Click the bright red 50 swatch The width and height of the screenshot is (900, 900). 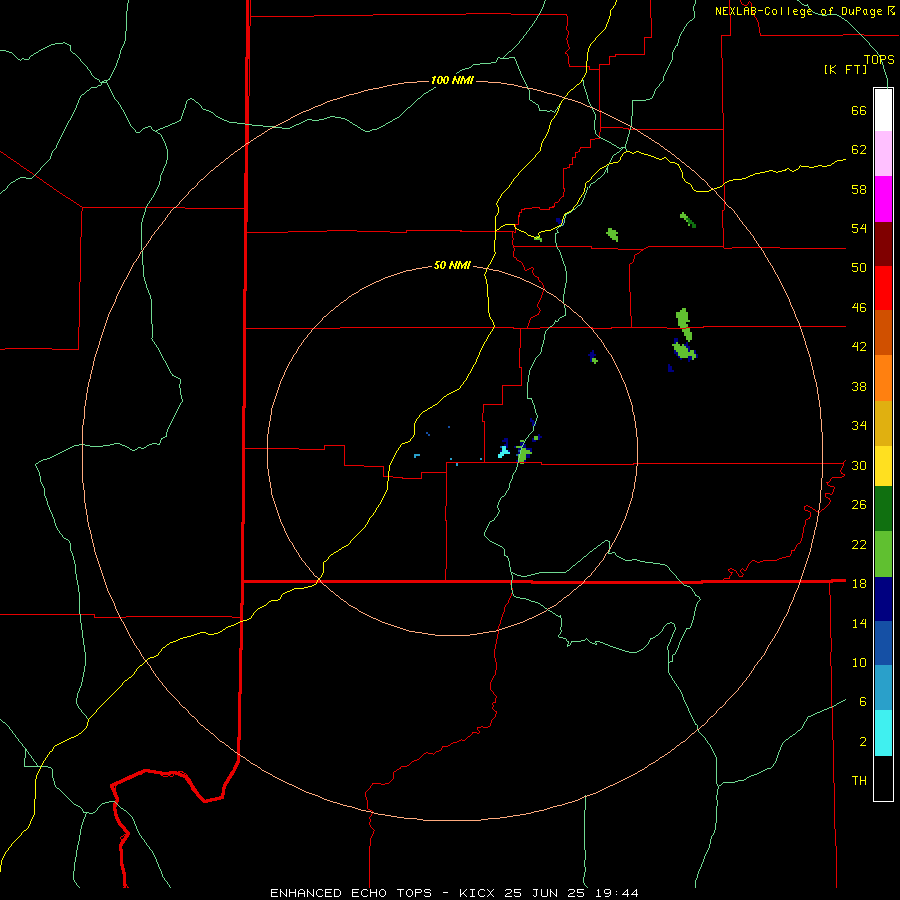(883, 288)
